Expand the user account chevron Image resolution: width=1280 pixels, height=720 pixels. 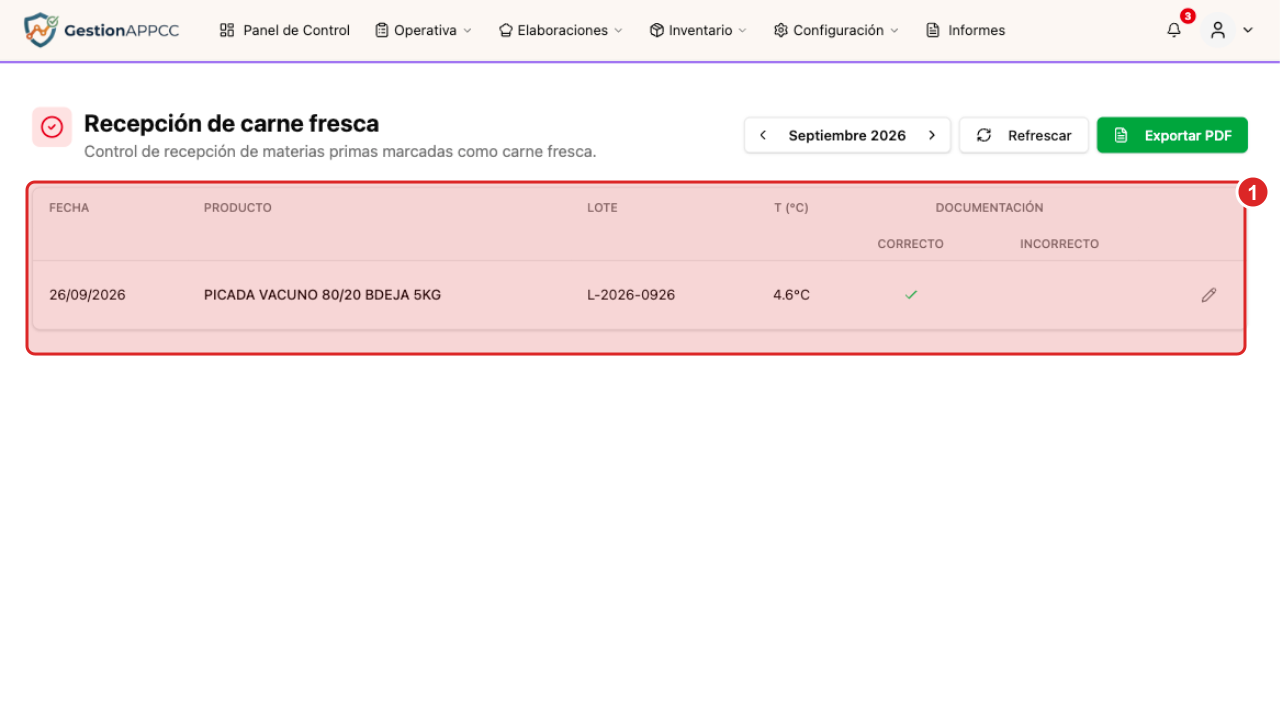coord(1248,30)
